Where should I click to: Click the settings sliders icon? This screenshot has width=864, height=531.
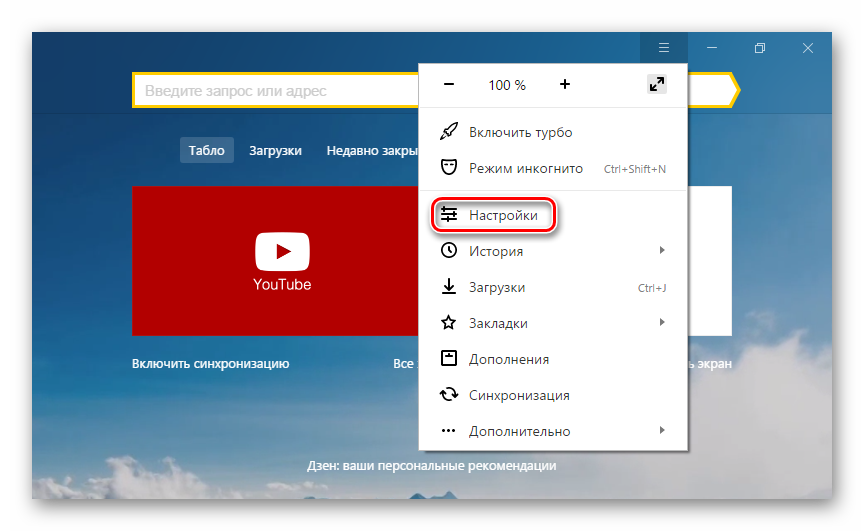pyautogui.click(x=449, y=215)
